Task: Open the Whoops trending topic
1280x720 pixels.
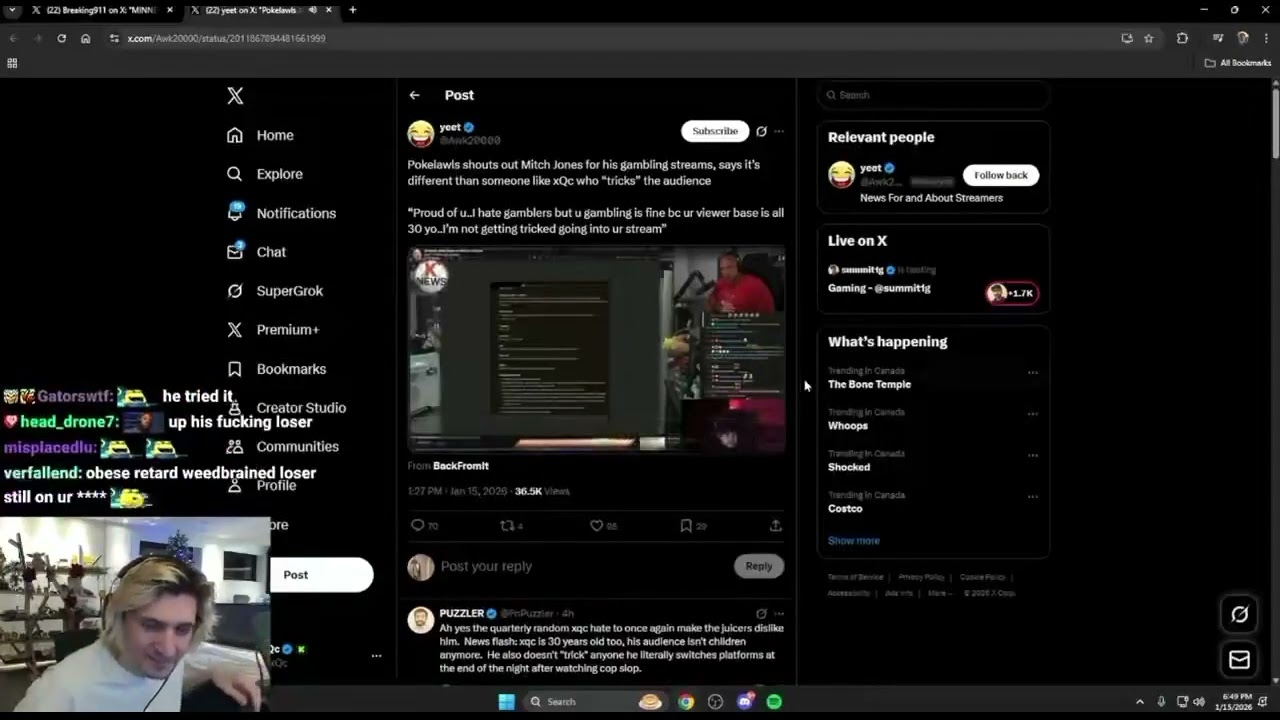Action: click(x=848, y=426)
